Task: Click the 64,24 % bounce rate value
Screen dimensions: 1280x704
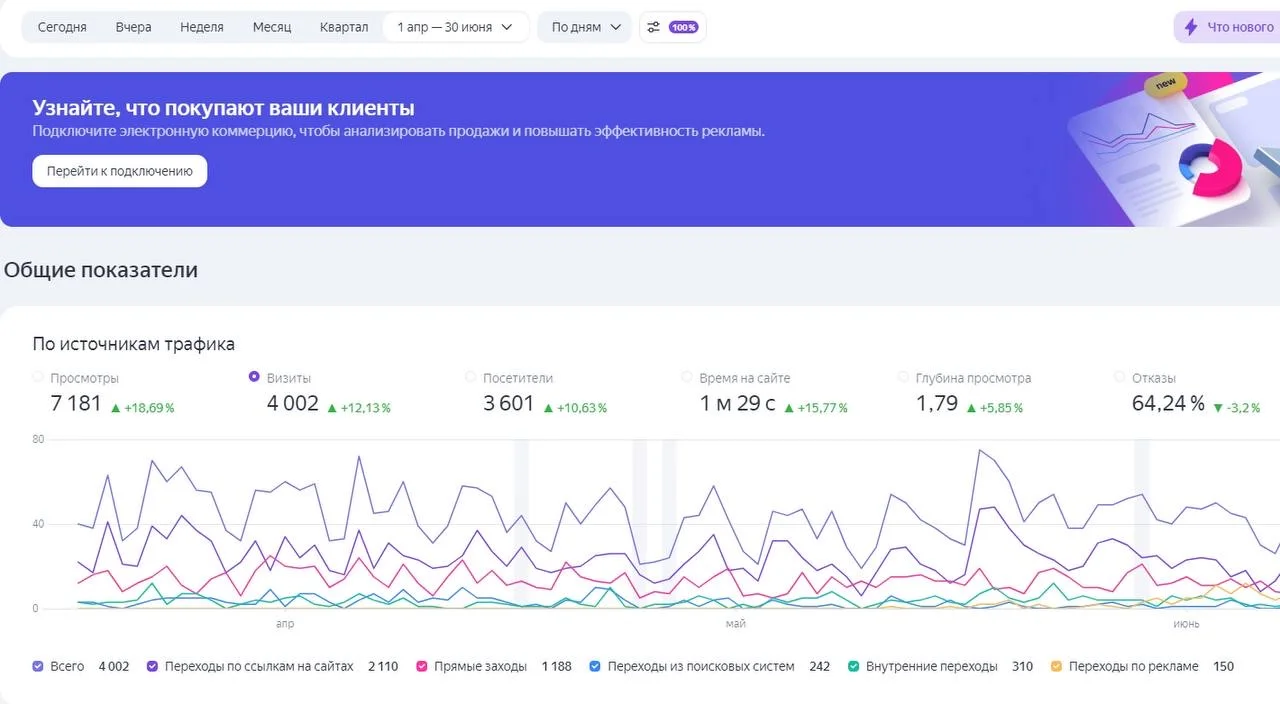Action: pyautogui.click(x=1168, y=404)
